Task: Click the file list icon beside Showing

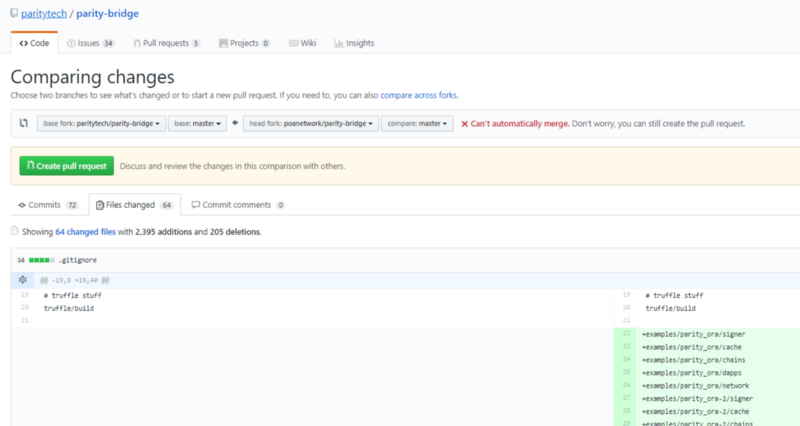Action: [14, 231]
